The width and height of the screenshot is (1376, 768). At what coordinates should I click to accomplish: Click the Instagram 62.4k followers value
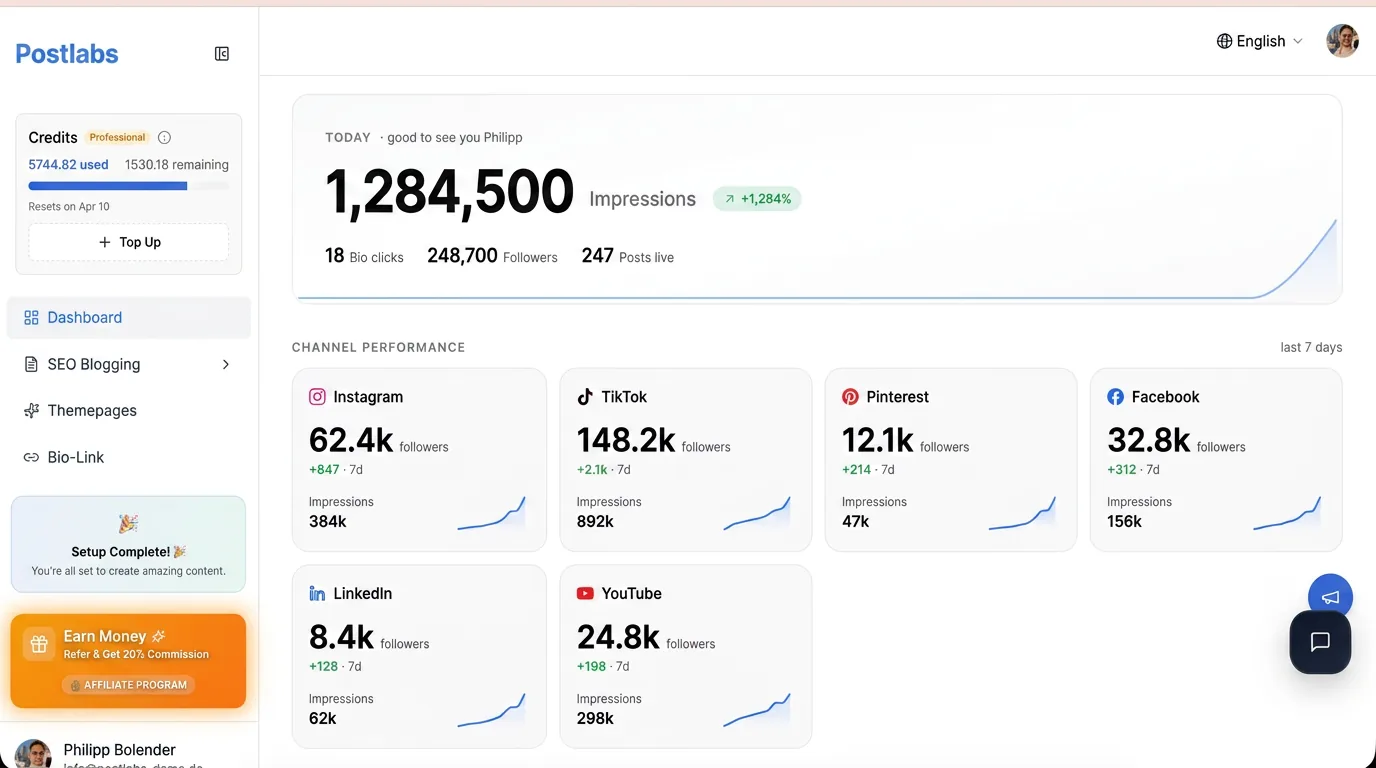point(351,440)
